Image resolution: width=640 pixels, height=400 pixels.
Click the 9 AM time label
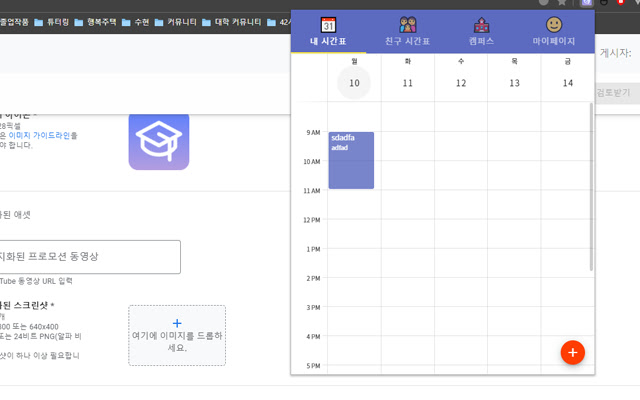coord(313,132)
